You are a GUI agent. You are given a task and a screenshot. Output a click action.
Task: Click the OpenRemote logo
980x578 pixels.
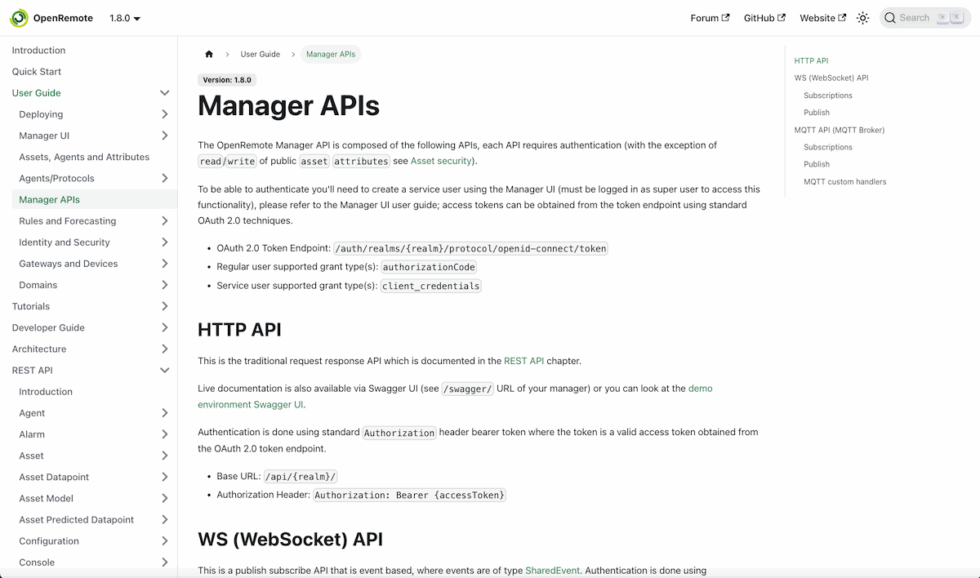(x=20, y=17)
